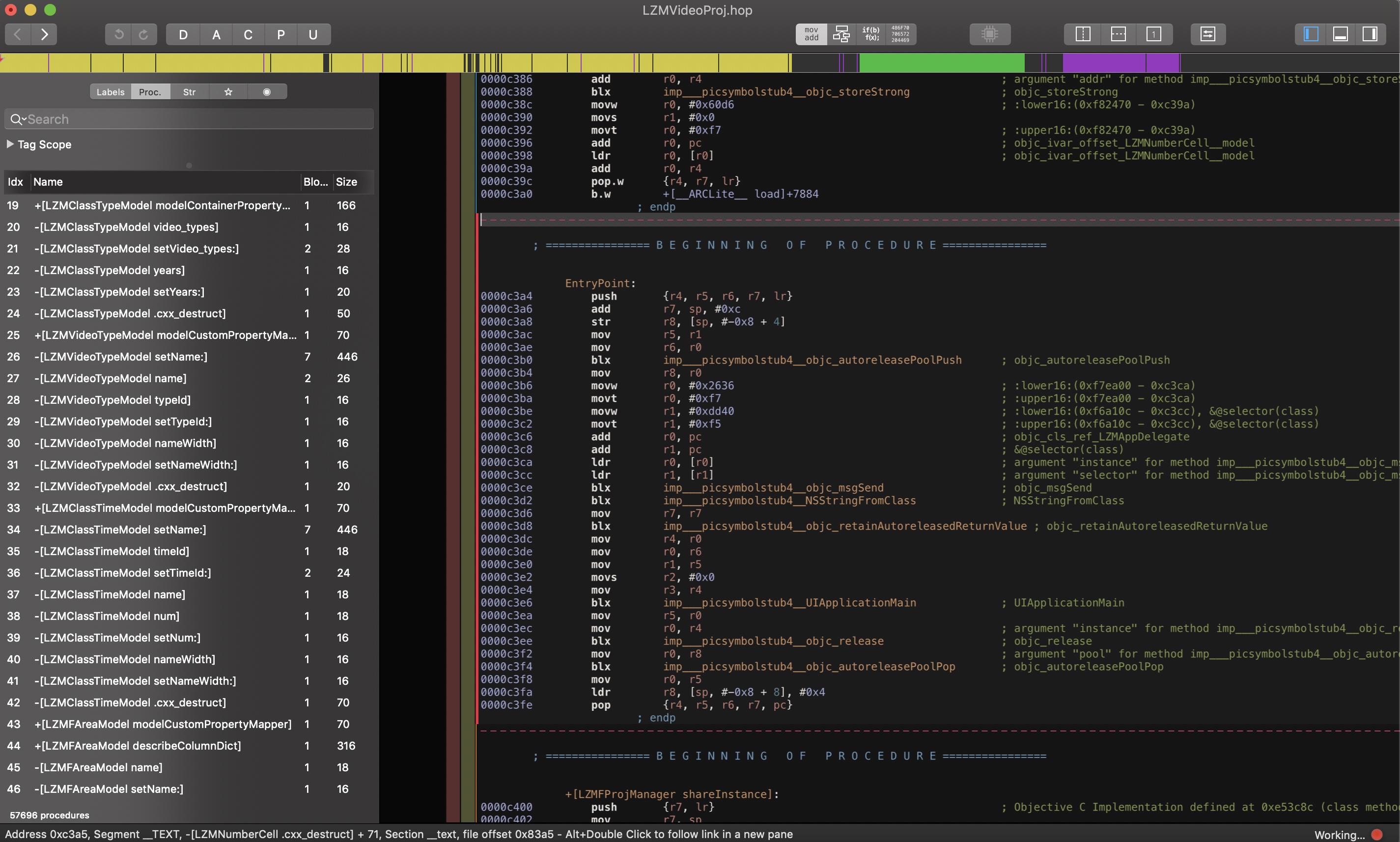Sort the list by Size column
This screenshot has height=842, width=1400.
coord(346,182)
